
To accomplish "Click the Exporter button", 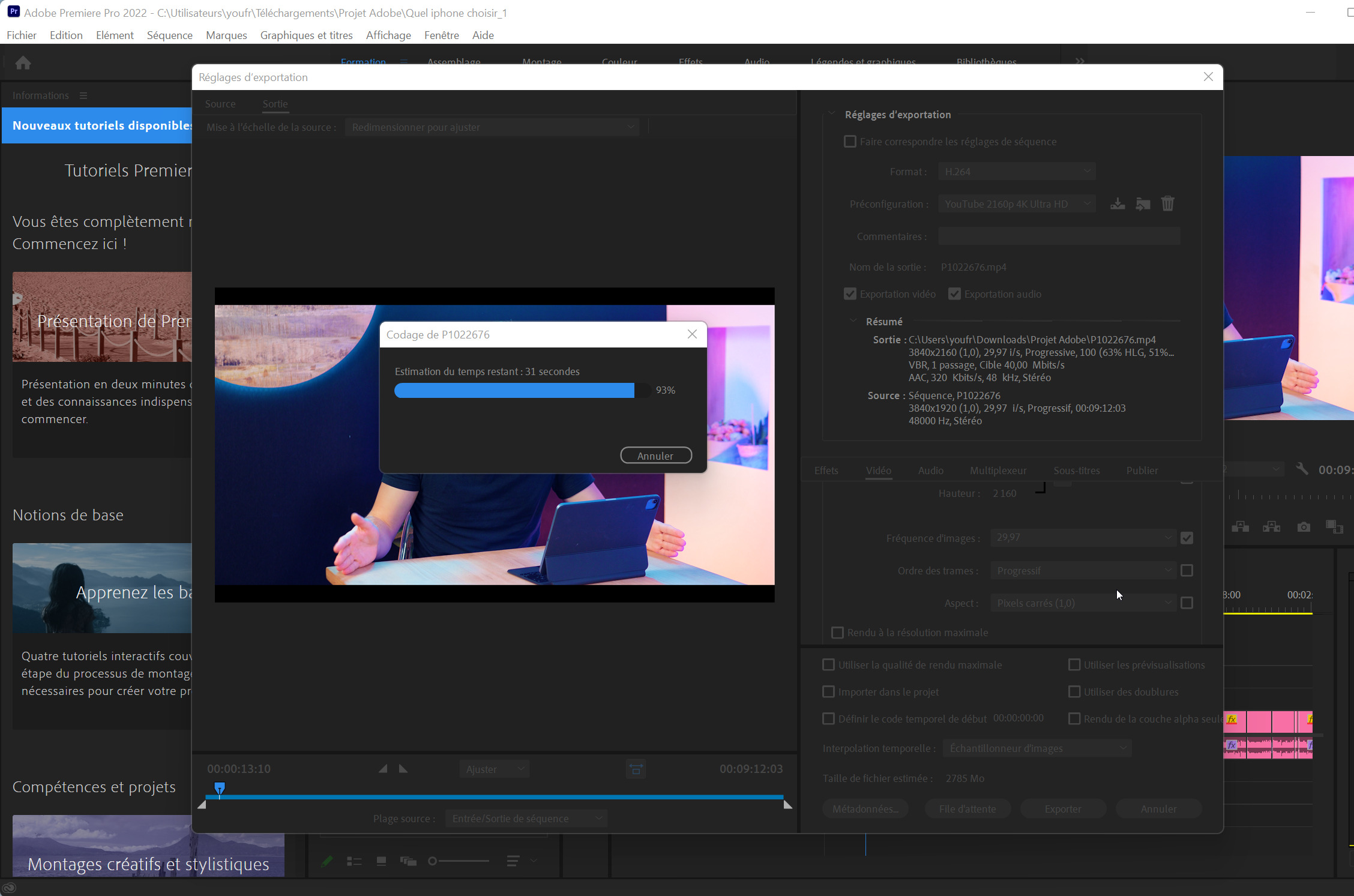I will coord(1063,809).
